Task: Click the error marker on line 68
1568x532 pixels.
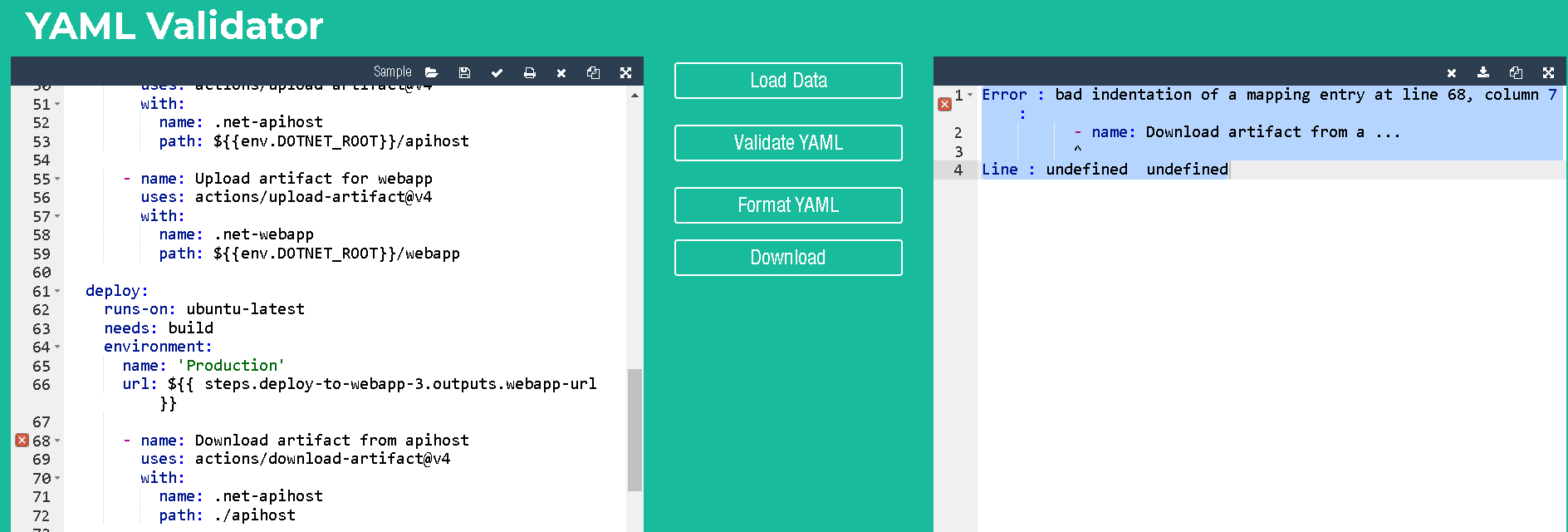Action: [x=22, y=441]
